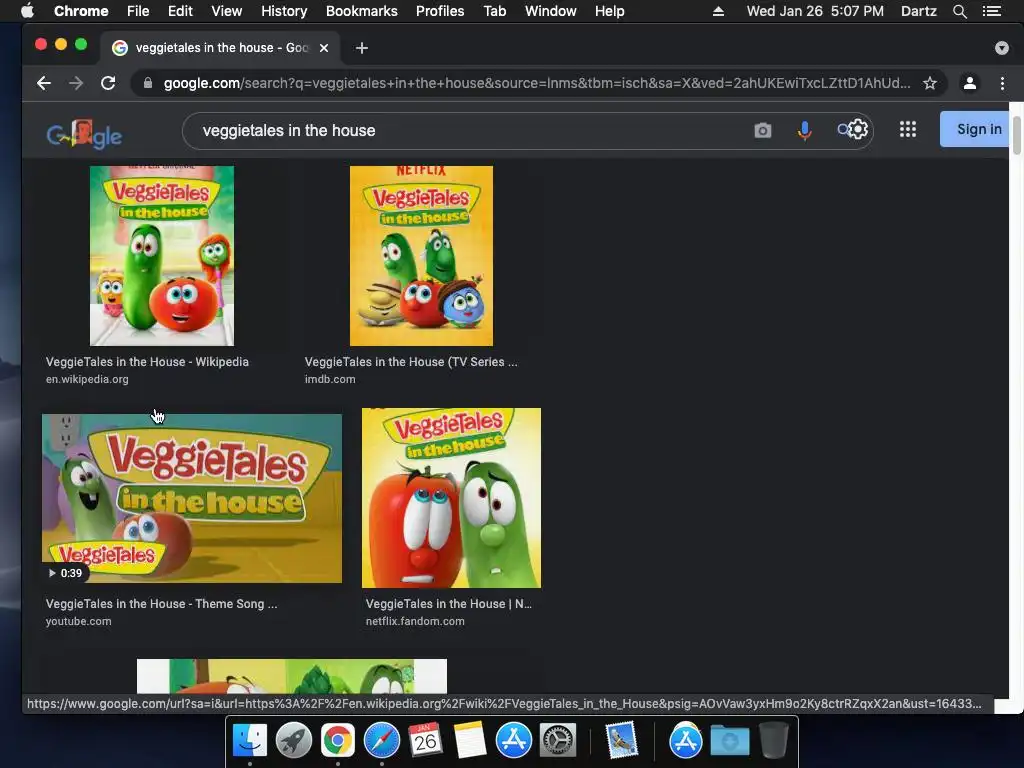
Task: Open the Window menu
Action: [x=551, y=11]
